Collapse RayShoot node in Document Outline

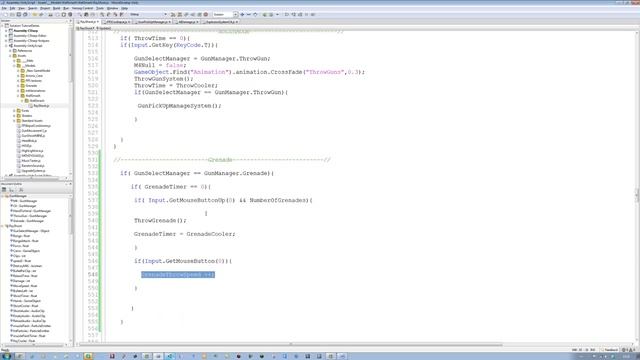coord(2,226)
